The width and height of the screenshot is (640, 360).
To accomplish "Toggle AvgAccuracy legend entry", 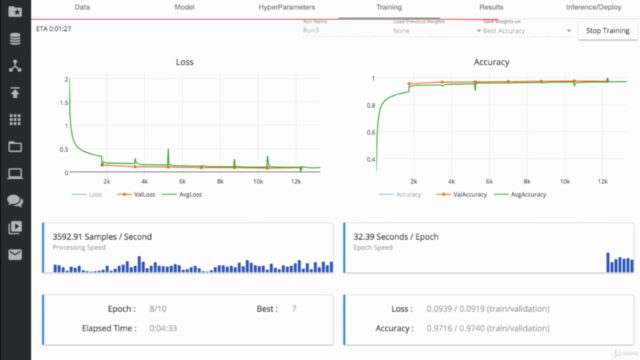I will click(520, 195).
